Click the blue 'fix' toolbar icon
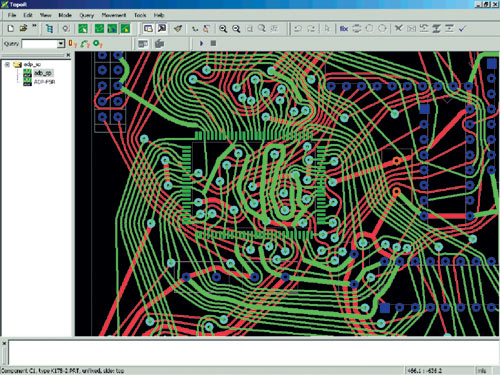Viewport: 500px width, 375px height. [344, 29]
